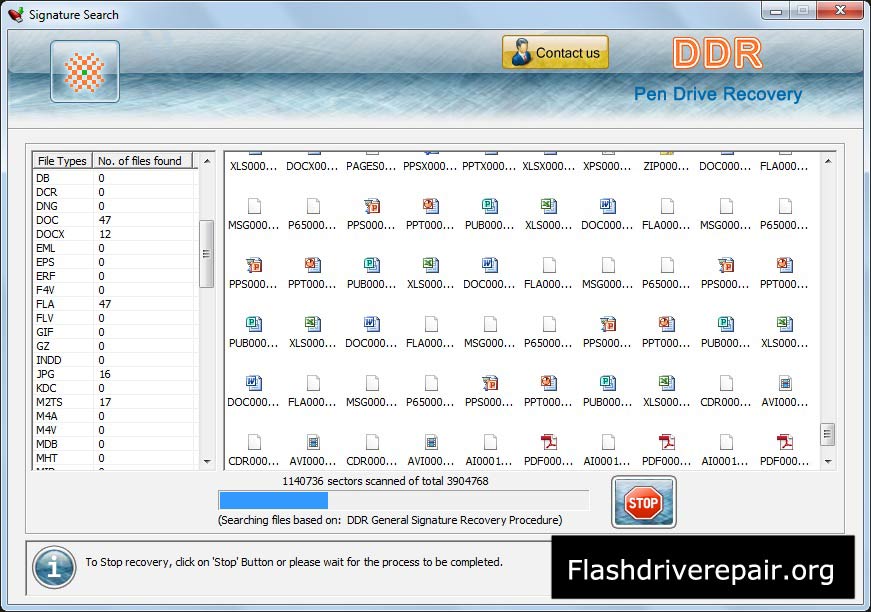
Task: Select the F4V file type row
Action: click(x=115, y=290)
